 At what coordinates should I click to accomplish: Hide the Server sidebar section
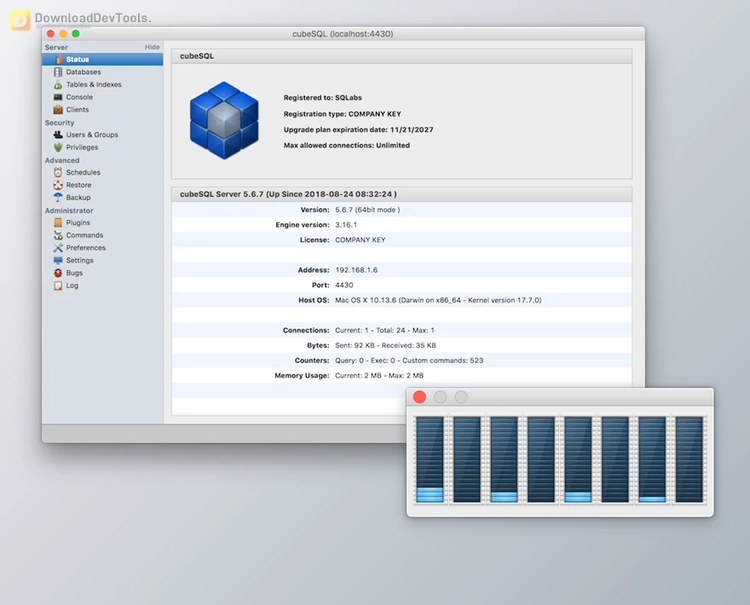click(152, 47)
